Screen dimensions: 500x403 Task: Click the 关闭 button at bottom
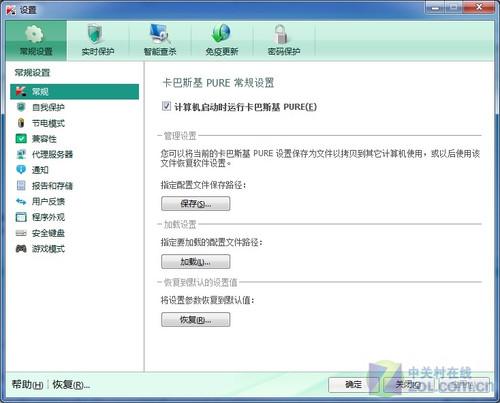[x=409, y=385]
